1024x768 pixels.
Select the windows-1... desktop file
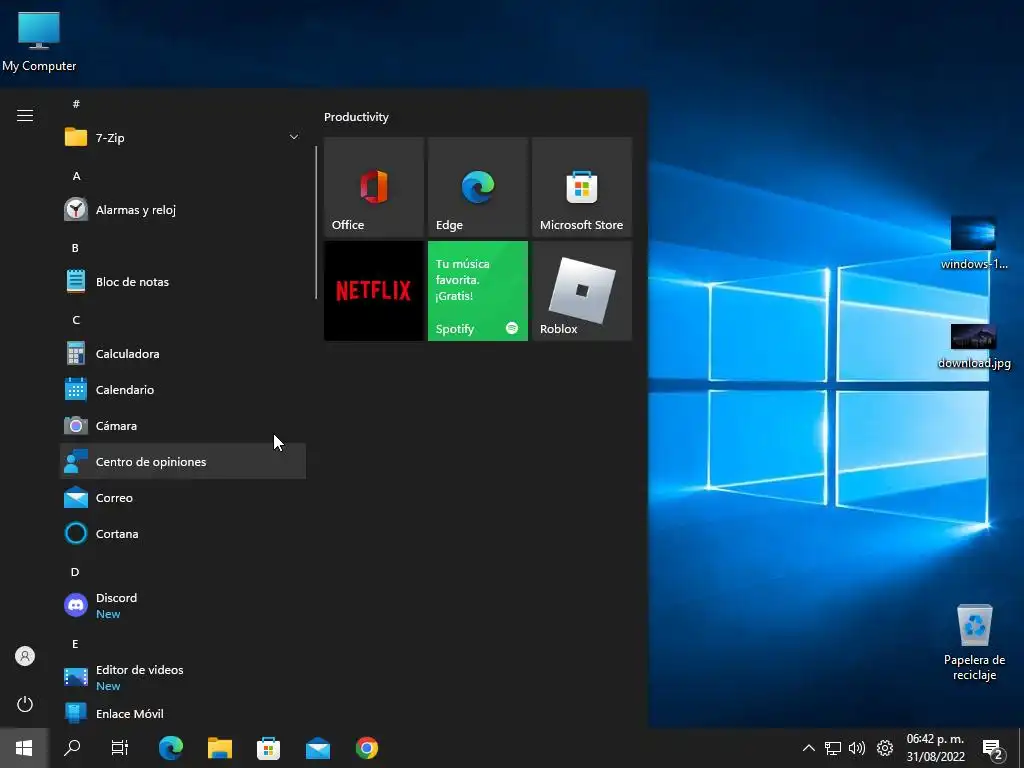974,243
